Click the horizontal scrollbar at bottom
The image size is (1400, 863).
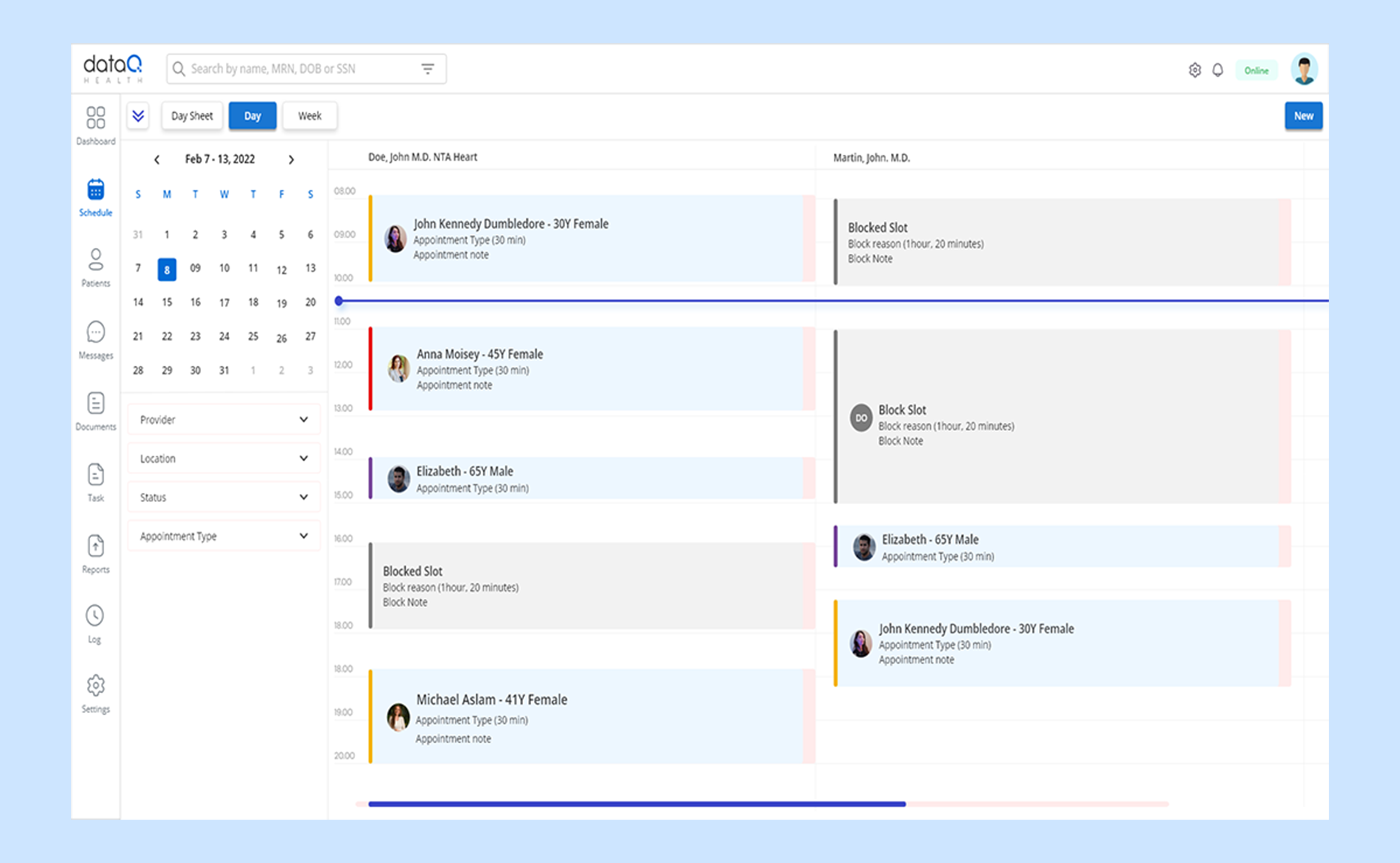point(637,804)
